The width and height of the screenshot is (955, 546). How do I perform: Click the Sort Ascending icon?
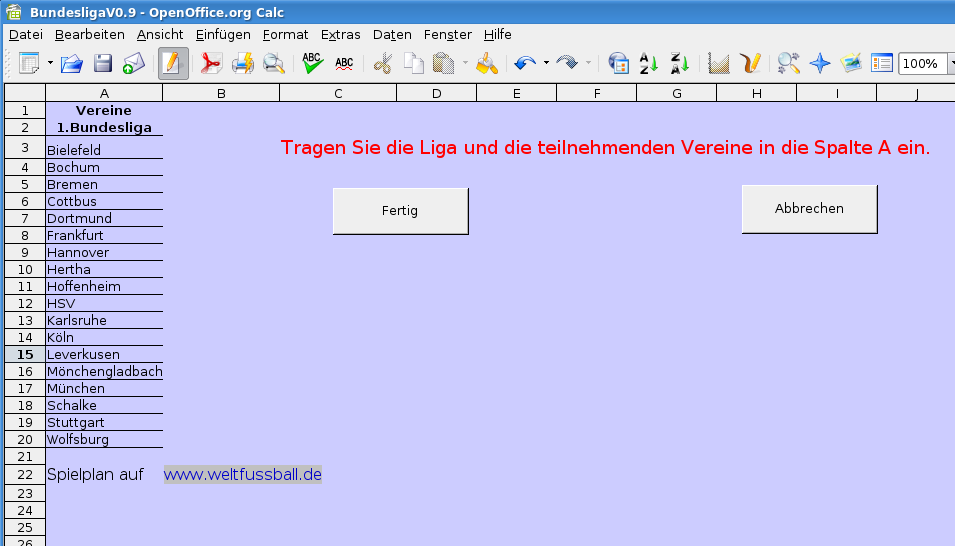(x=648, y=64)
